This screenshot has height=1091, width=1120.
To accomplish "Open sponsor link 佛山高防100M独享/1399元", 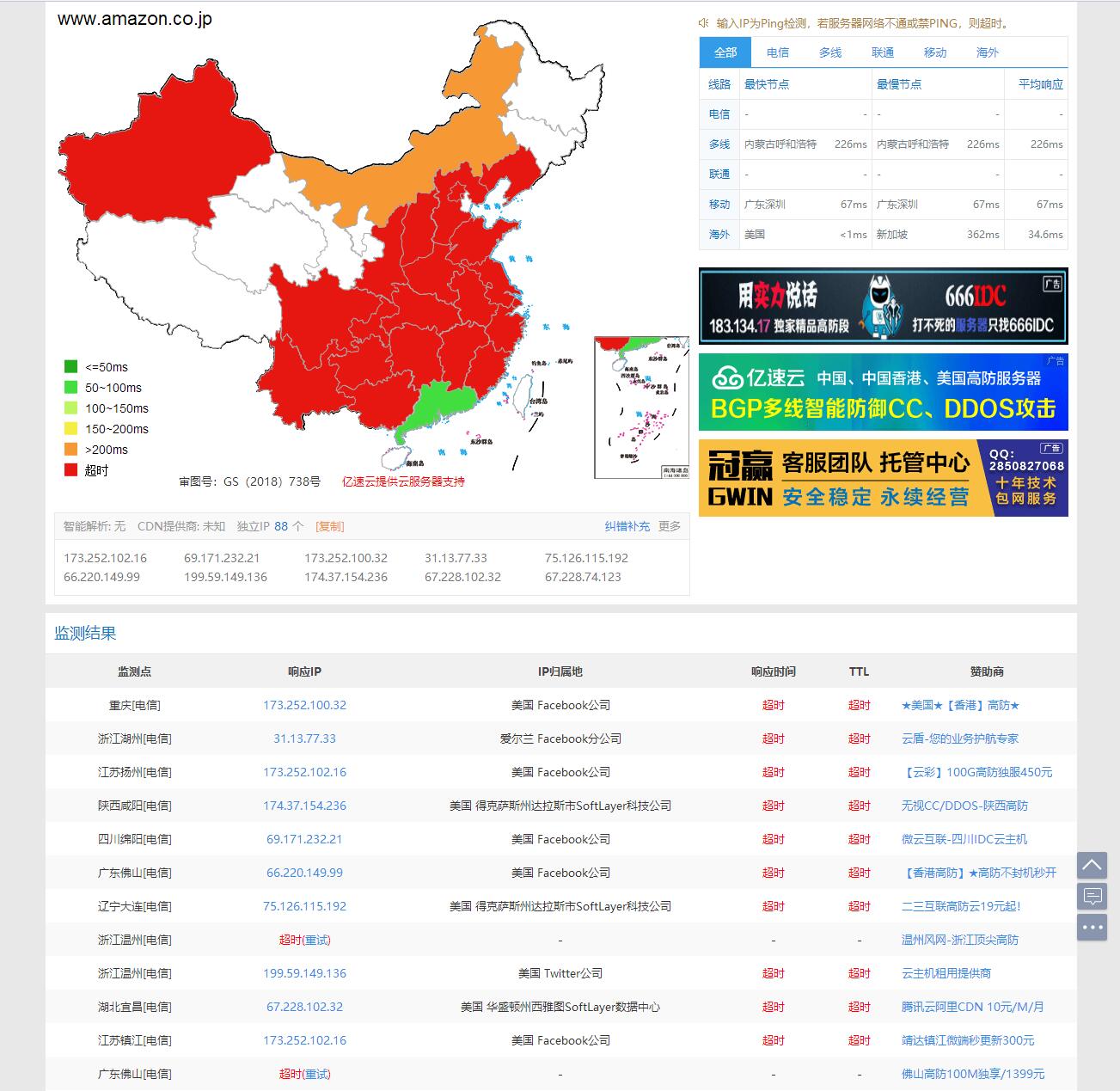I will 973,1074.
